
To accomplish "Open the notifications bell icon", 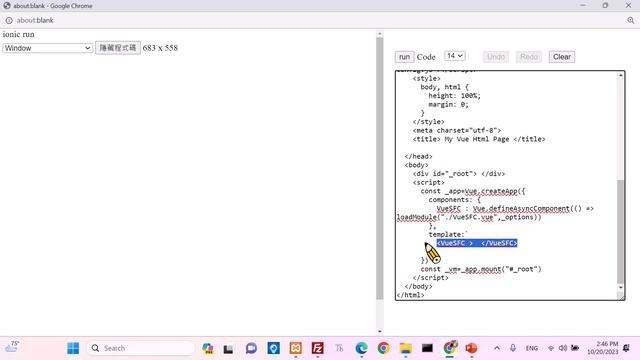I will pyautogui.click(x=626, y=348).
